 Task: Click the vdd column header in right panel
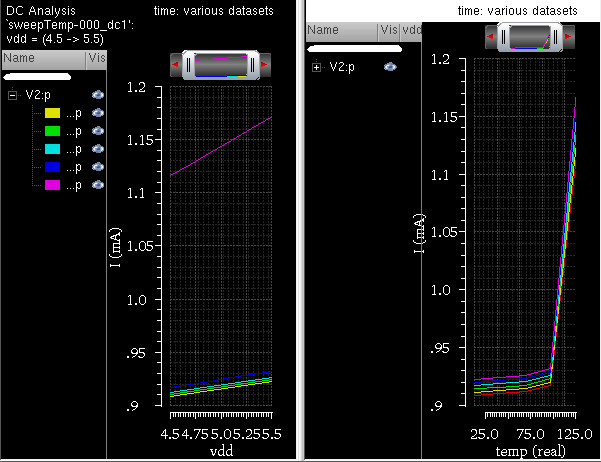pyautogui.click(x=412, y=31)
